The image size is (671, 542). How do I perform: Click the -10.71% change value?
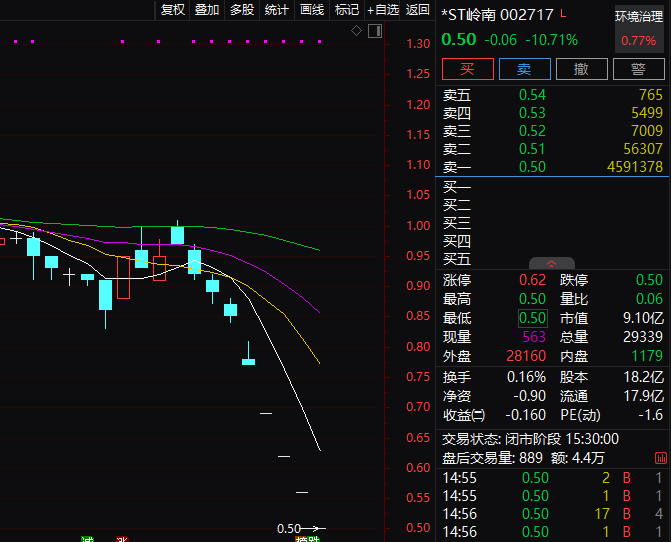pos(552,40)
